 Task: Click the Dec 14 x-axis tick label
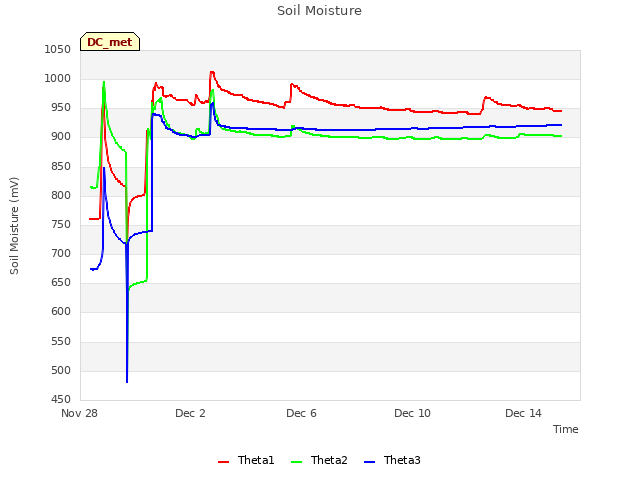pos(523,413)
